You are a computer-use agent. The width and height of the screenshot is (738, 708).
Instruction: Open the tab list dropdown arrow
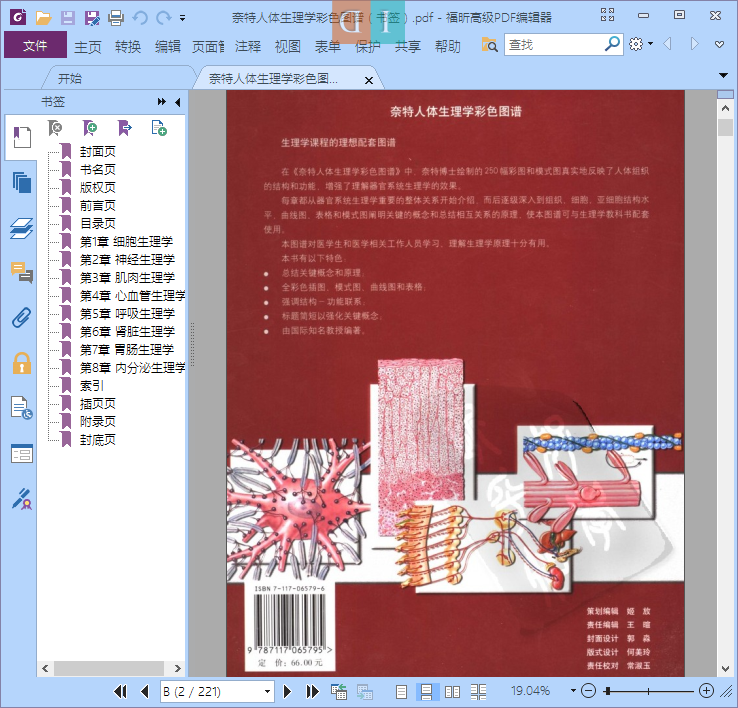(723, 75)
